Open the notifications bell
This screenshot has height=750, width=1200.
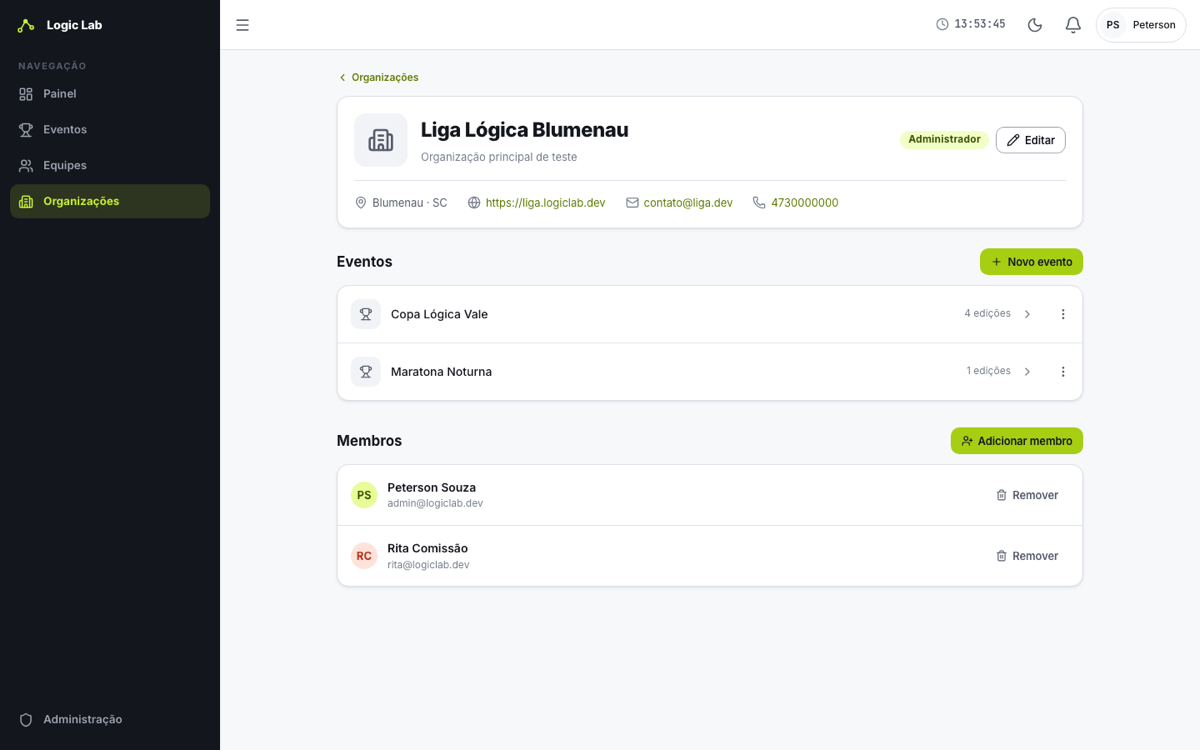point(1073,25)
